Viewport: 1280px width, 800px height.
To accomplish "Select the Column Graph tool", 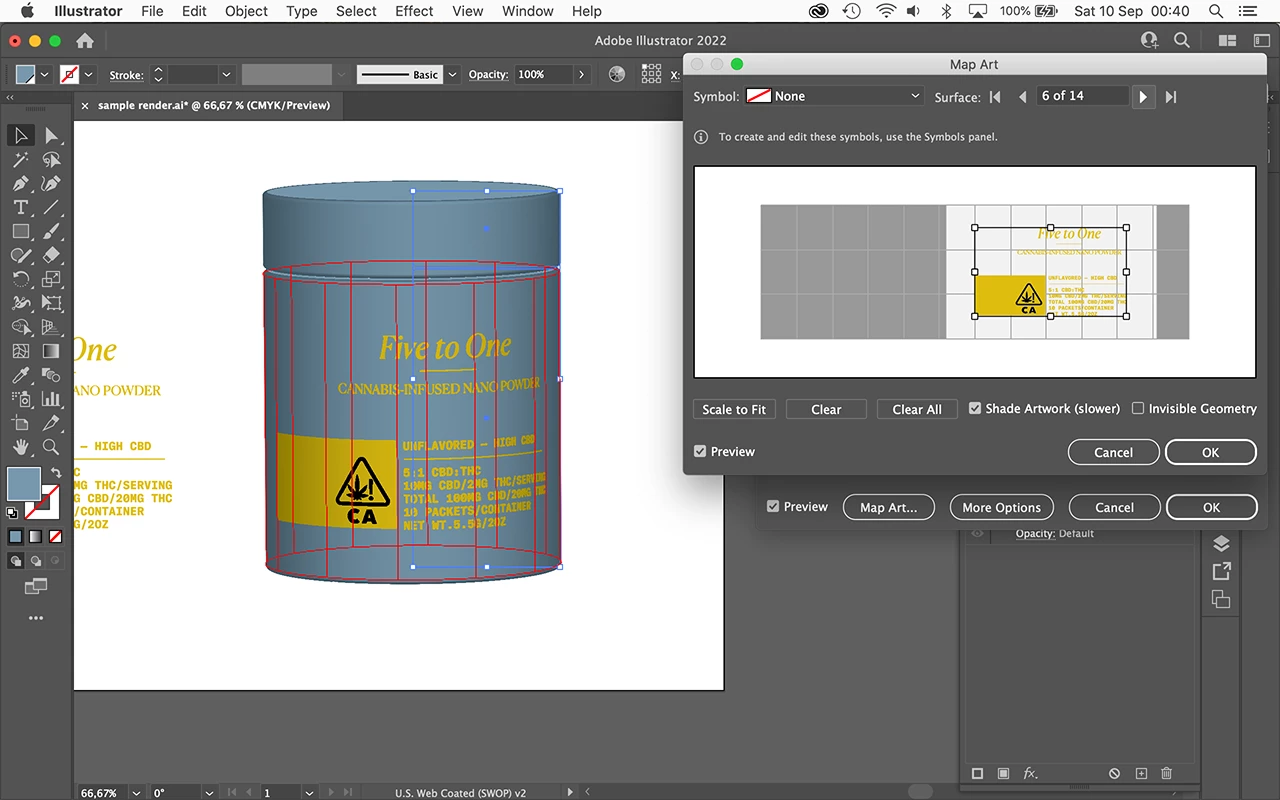I will (x=51, y=399).
